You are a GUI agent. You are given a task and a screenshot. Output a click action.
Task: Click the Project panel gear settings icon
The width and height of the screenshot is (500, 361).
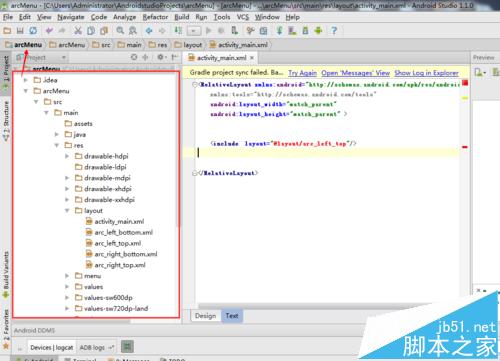161,57
